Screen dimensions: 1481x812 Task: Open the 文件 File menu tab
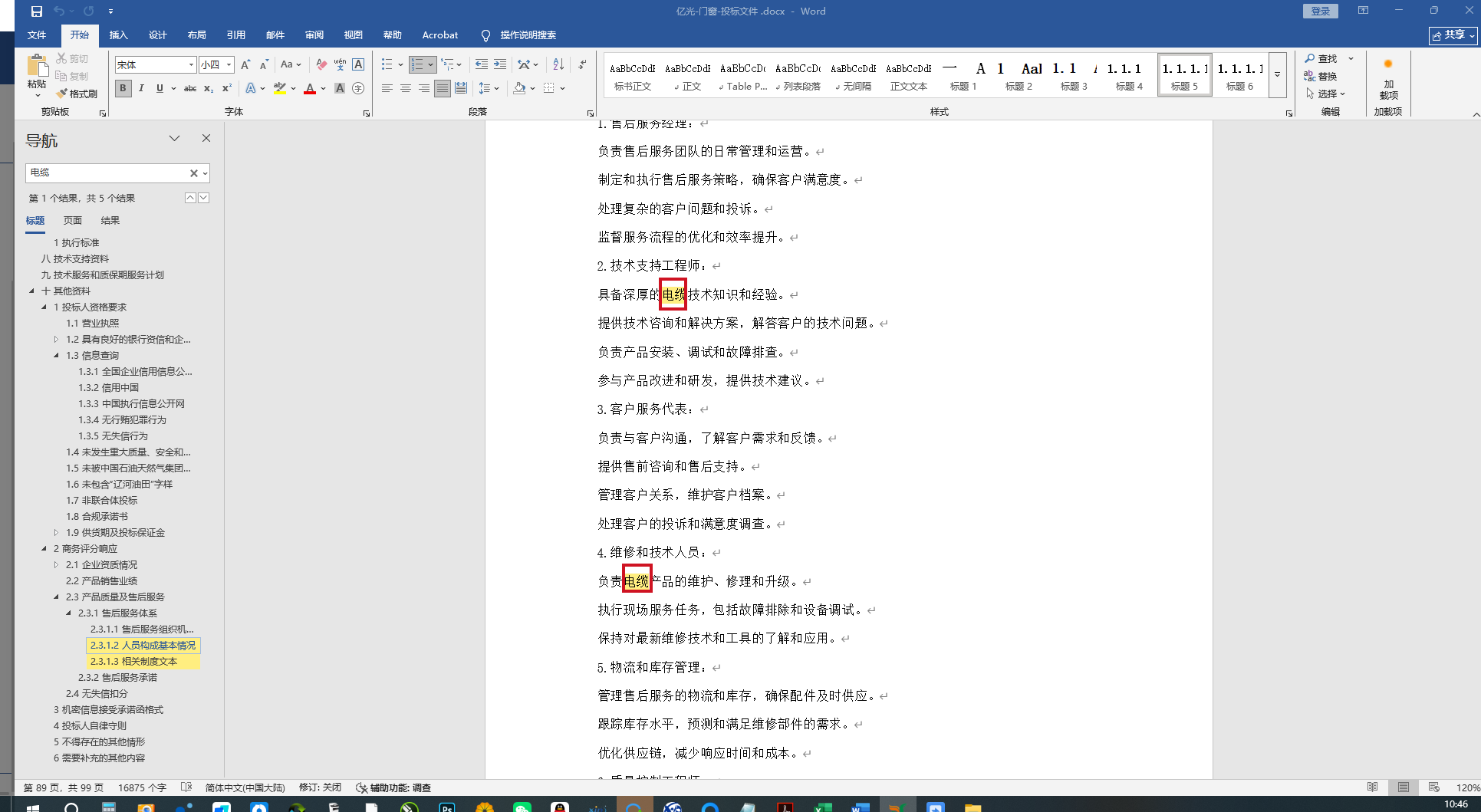(37, 35)
